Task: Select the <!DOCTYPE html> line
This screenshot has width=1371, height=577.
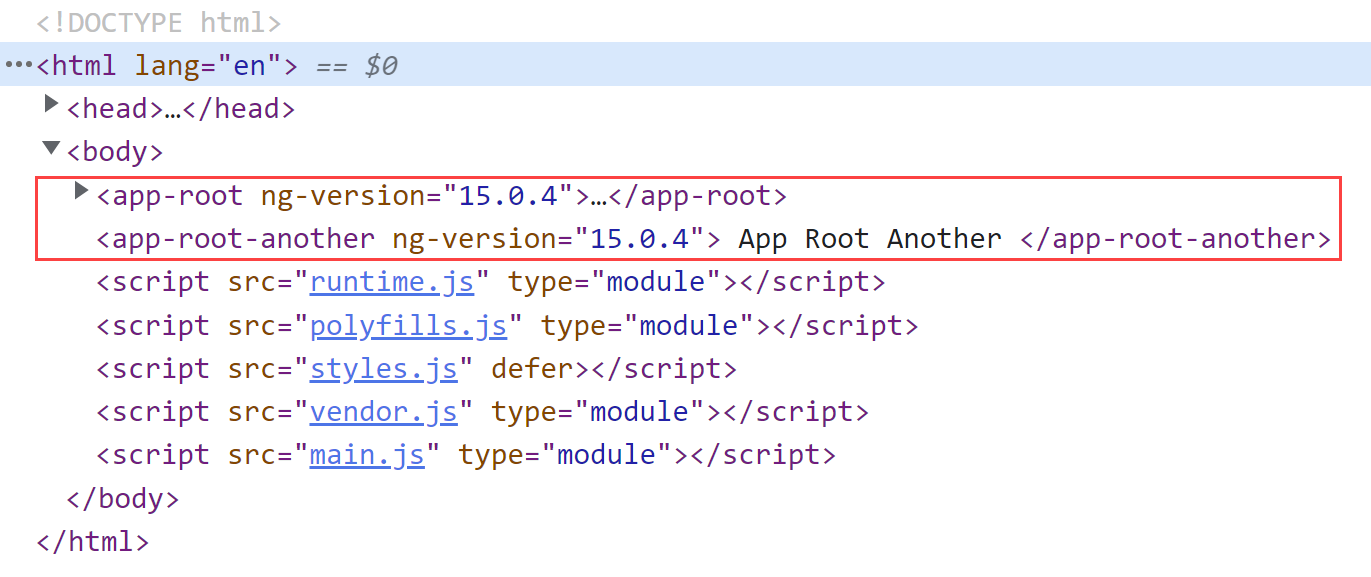Action: [x=159, y=22]
